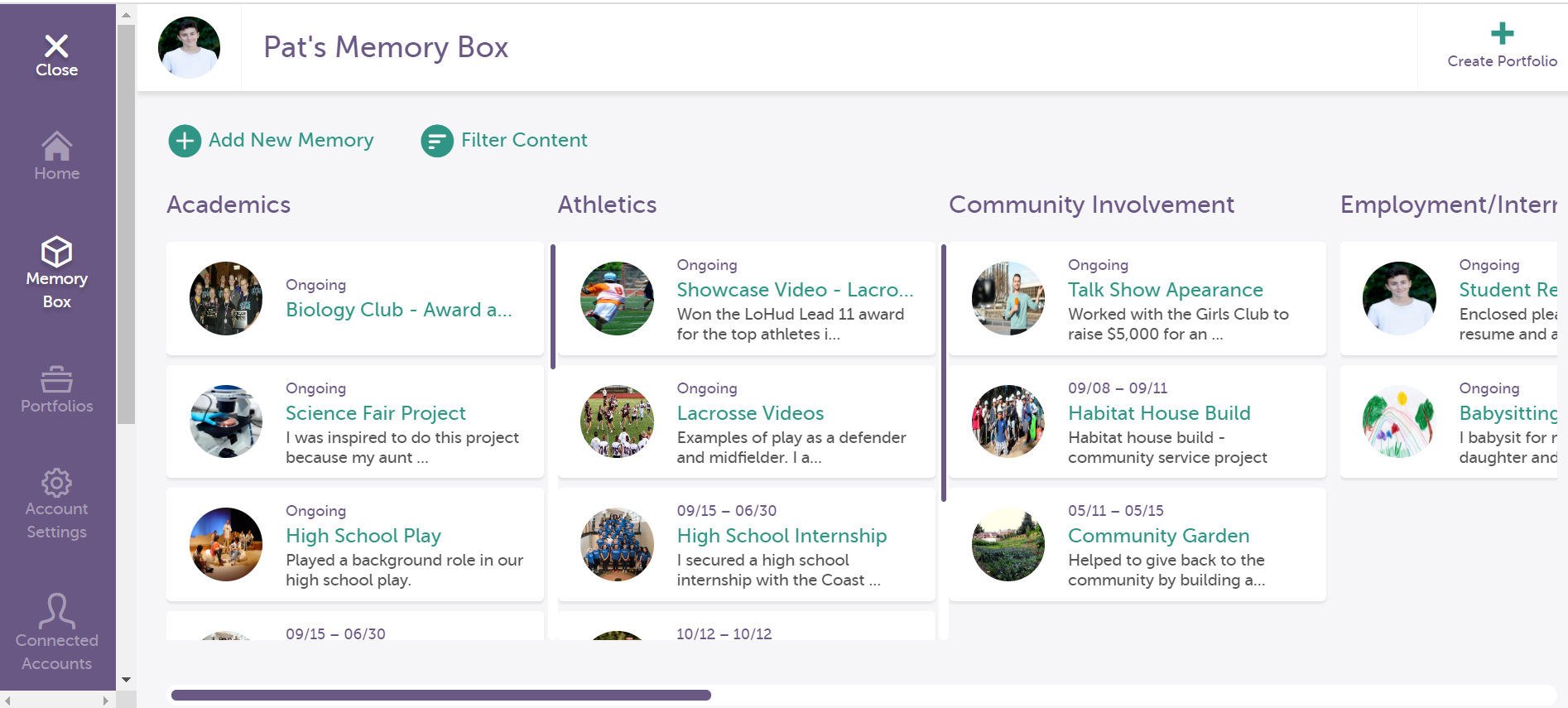Open Student Resume profile thumbnail

(x=1399, y=298)
